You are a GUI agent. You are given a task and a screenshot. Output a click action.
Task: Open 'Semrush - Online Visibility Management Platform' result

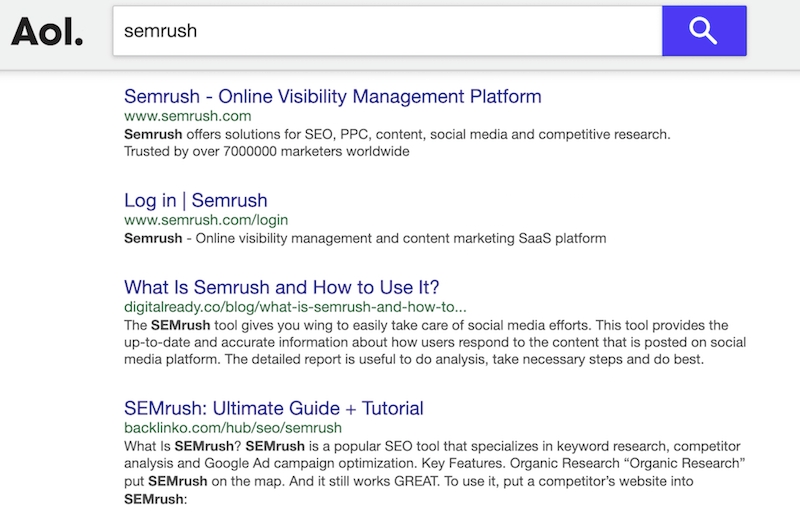(x=332, y=97)
